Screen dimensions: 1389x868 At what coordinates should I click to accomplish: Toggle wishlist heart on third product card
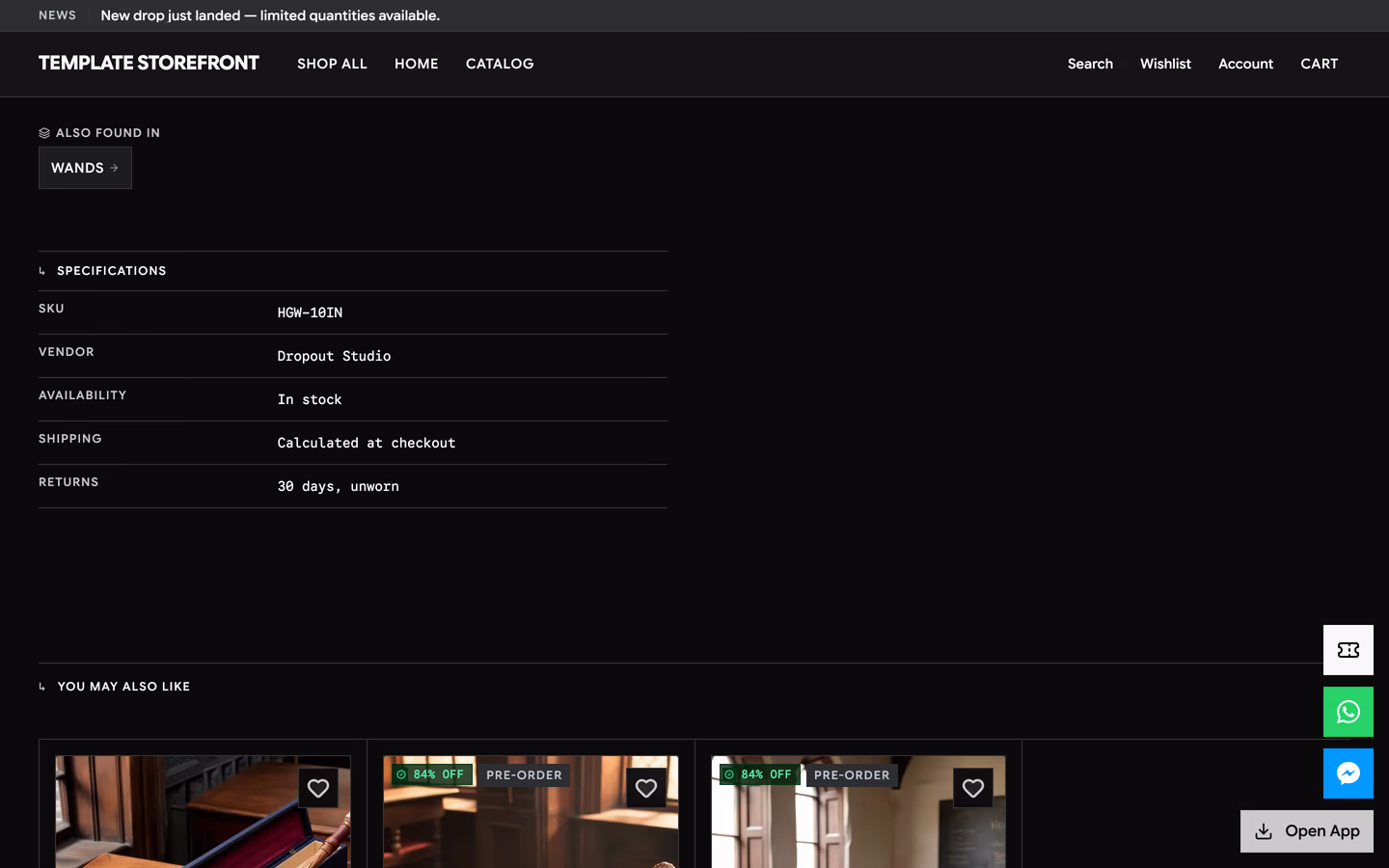tap(973, 788)
